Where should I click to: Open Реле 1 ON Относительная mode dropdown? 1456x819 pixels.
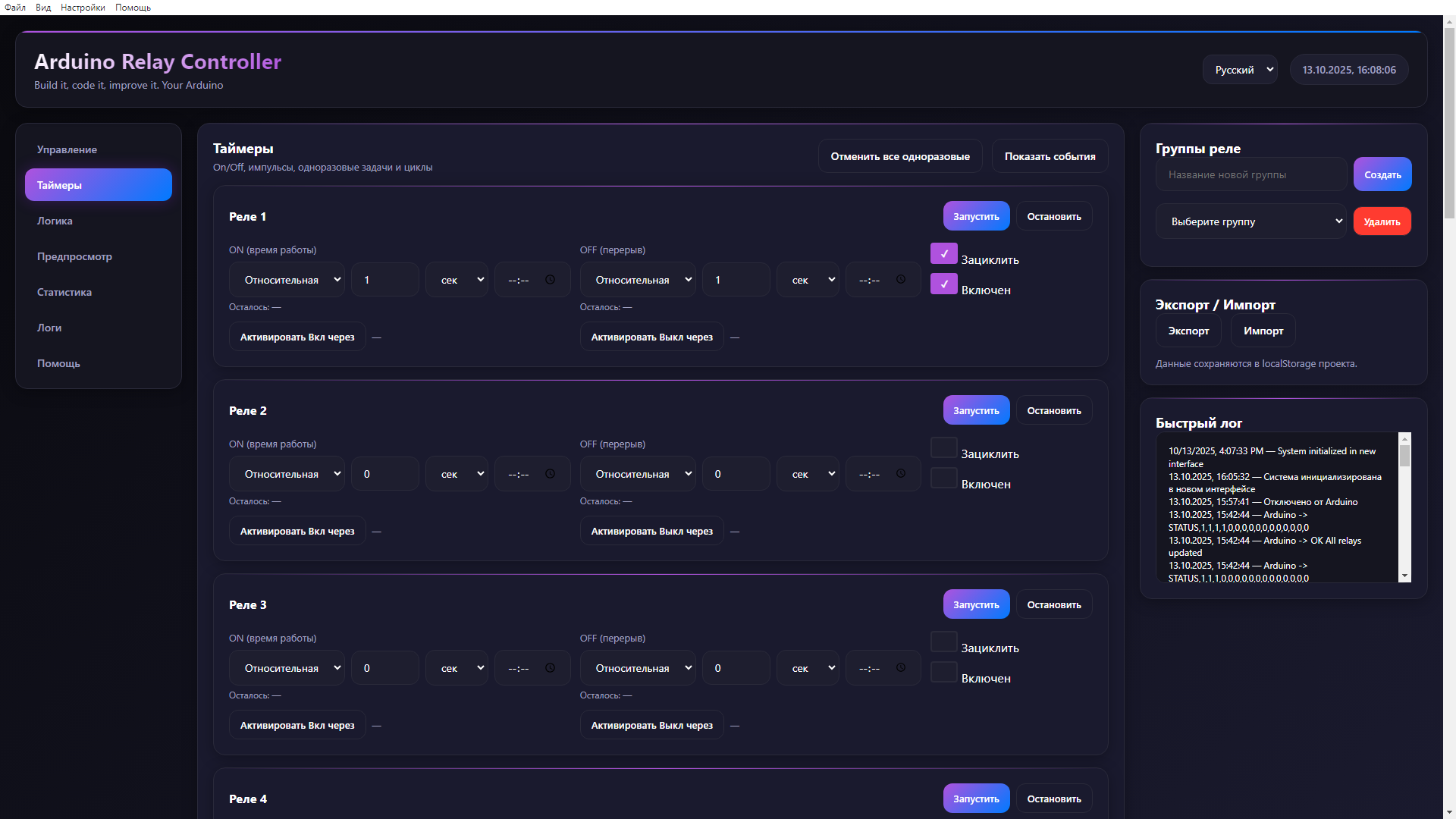click(287, 280)
